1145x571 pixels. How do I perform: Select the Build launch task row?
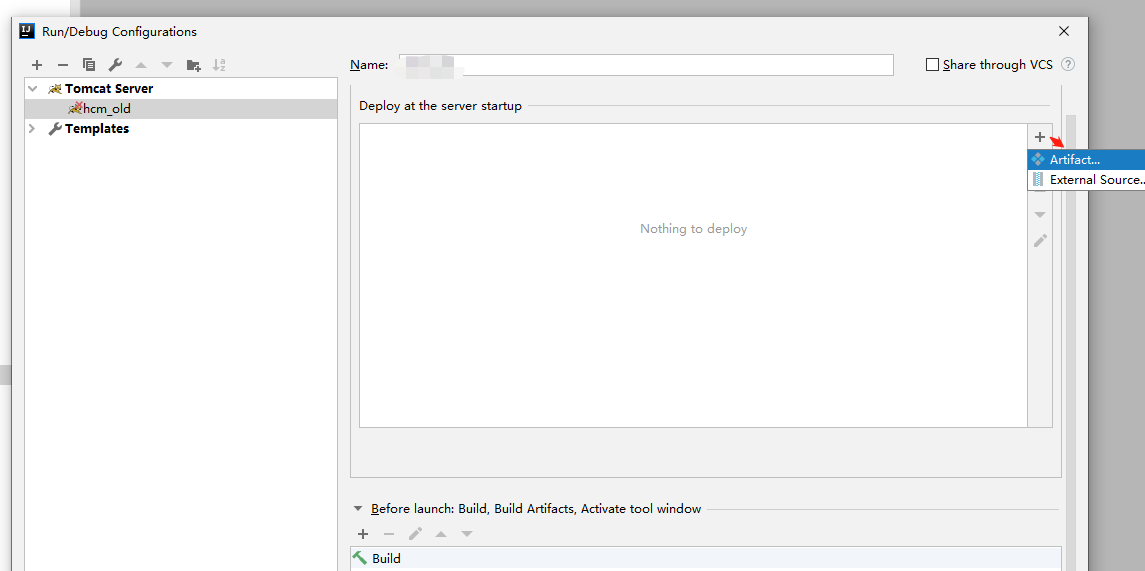(705, 559)
